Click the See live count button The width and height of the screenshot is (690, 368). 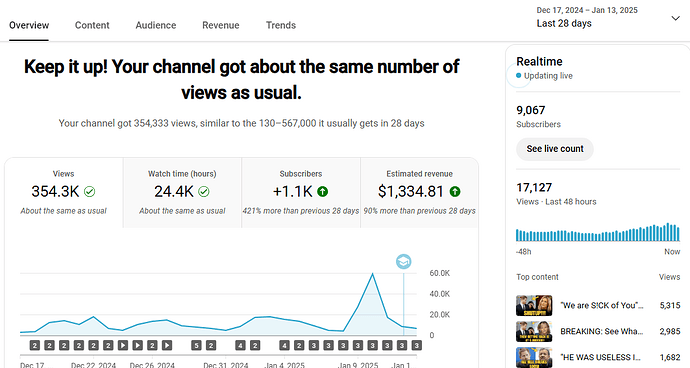(555, 149)
